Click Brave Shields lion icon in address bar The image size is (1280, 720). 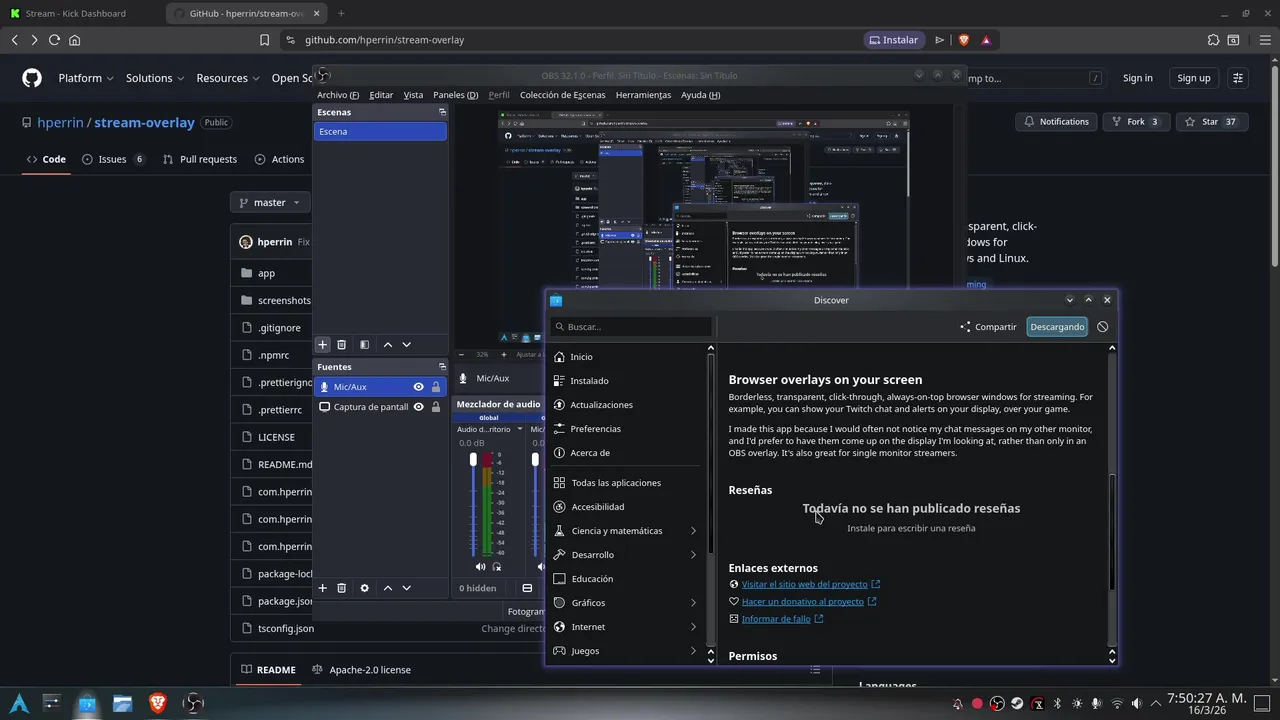tap(964, 40)
